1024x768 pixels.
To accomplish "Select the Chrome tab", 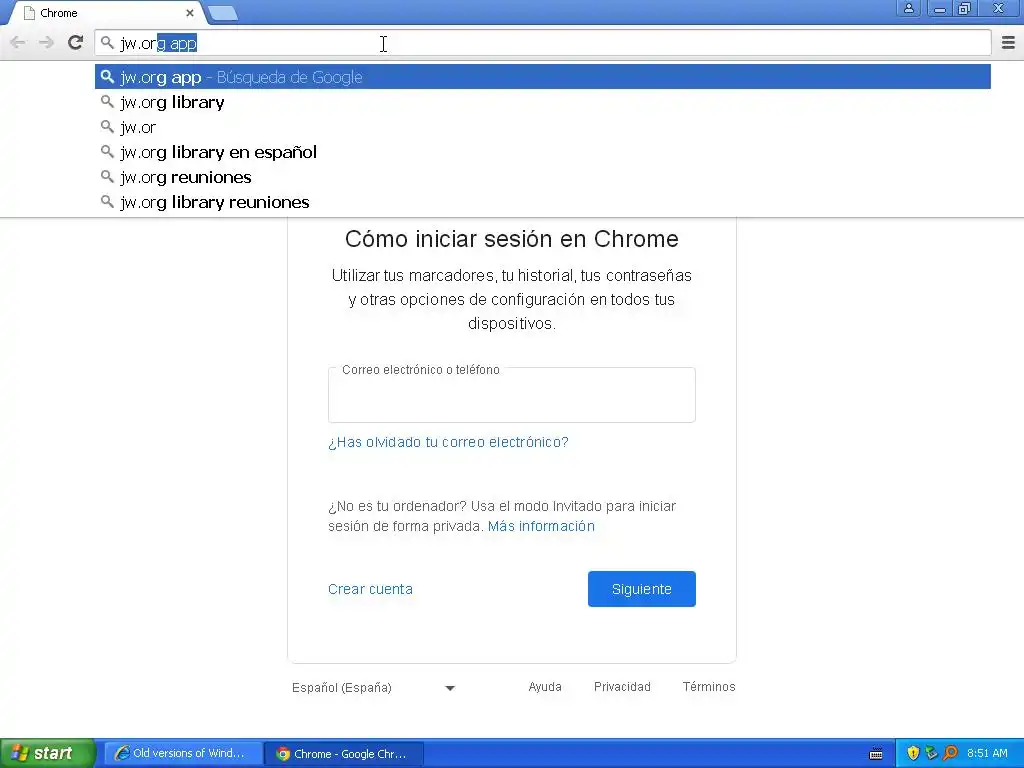I will coord(108,13).
